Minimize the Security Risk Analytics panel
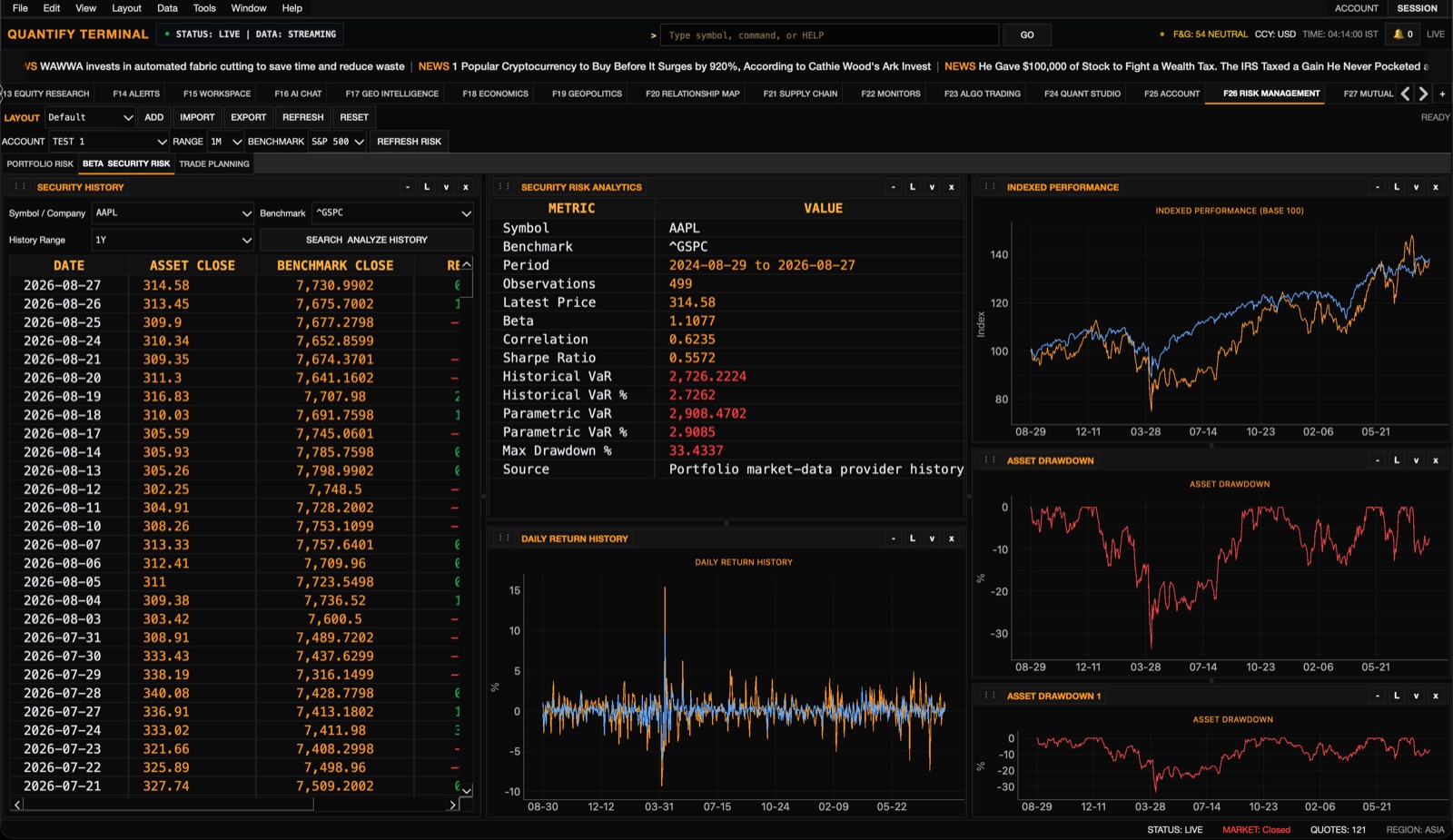The width and height of the screenshot is (1453, 840). (x=894, y=187)
